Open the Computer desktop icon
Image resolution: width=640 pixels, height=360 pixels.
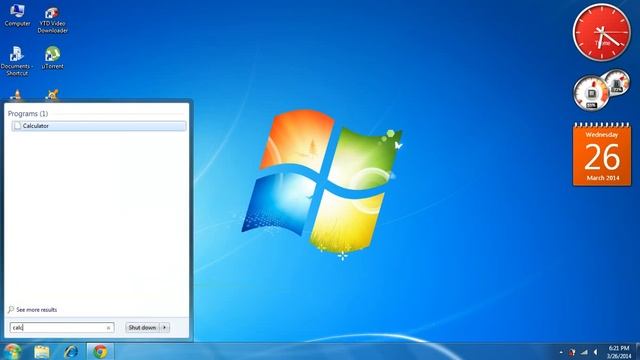click(17, 16)
